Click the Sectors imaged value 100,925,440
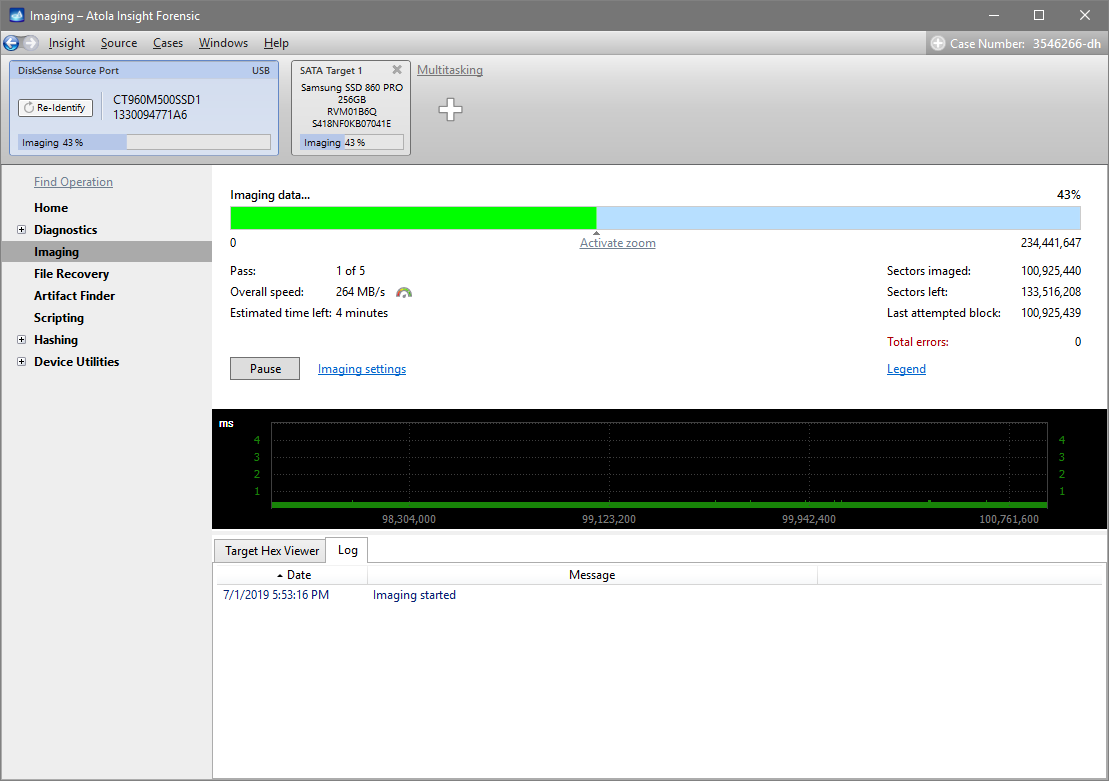Viewport: 1109px width, 781px height. coord(1051,271)
